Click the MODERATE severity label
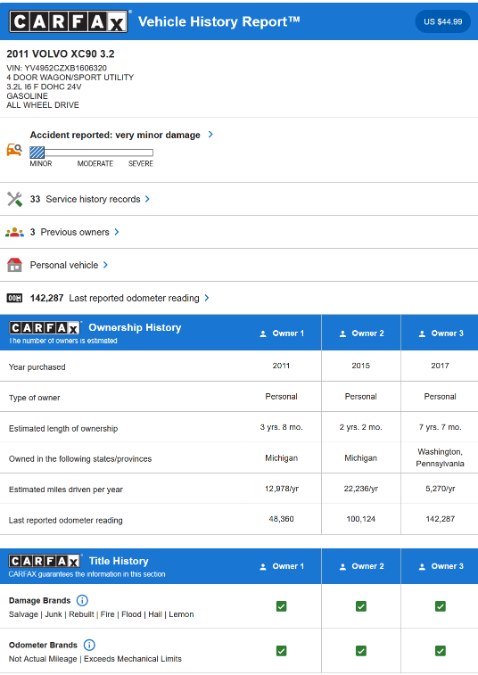Viewport: 478px width, 675px height. 95,164
